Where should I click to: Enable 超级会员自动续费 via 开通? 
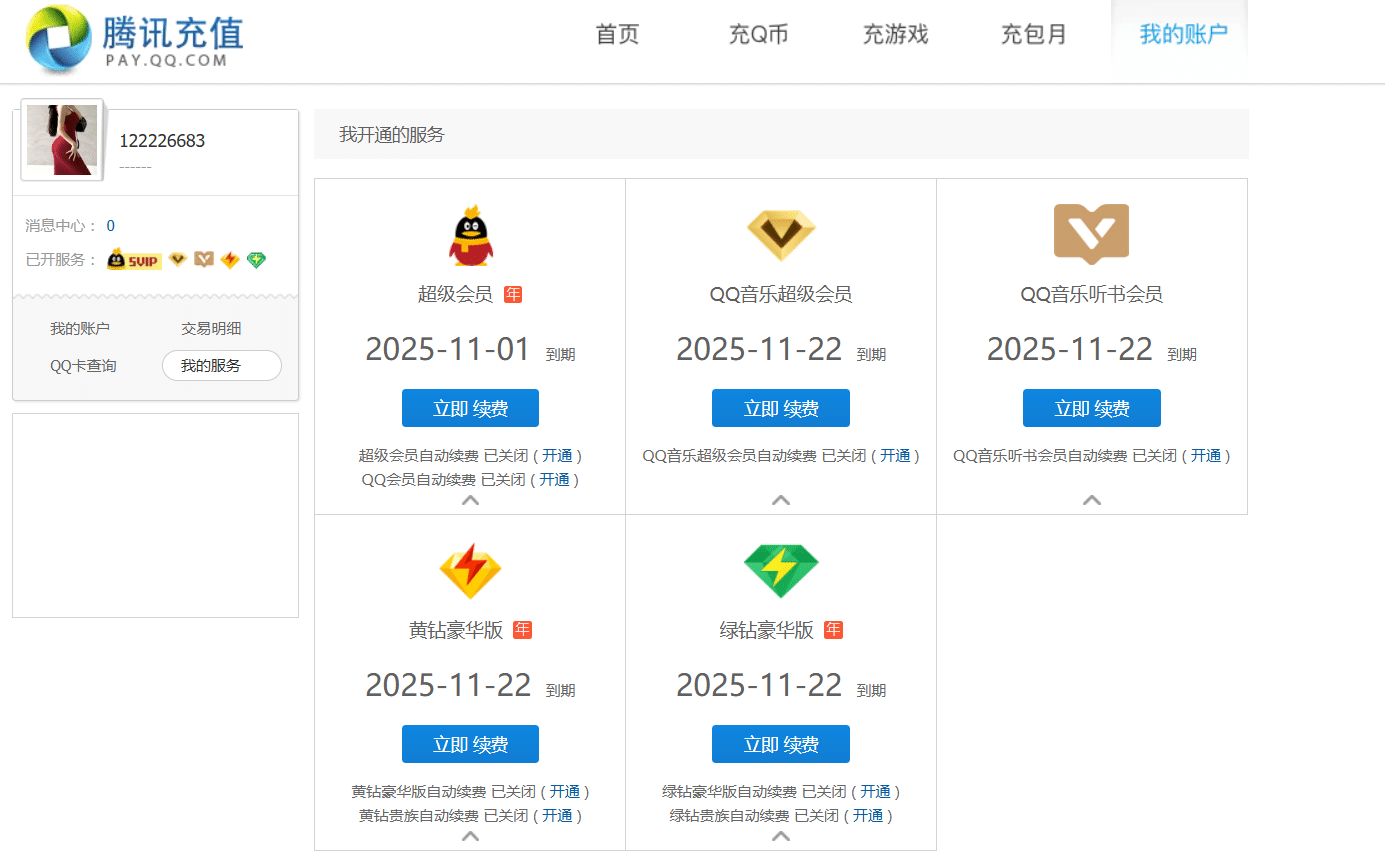coord(558,456)
